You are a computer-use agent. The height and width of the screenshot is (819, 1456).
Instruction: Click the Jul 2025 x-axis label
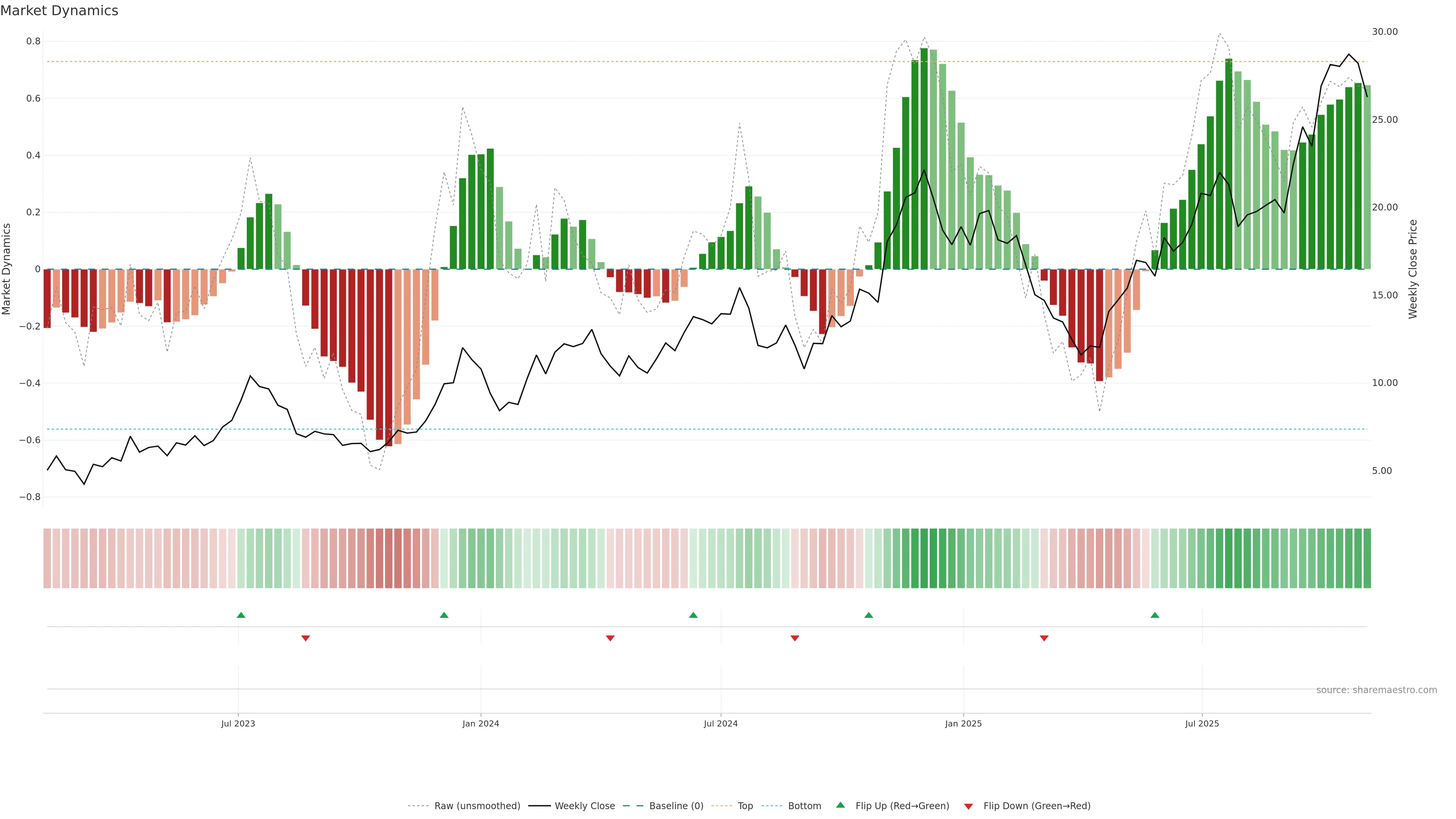(x=1202, y=723)
